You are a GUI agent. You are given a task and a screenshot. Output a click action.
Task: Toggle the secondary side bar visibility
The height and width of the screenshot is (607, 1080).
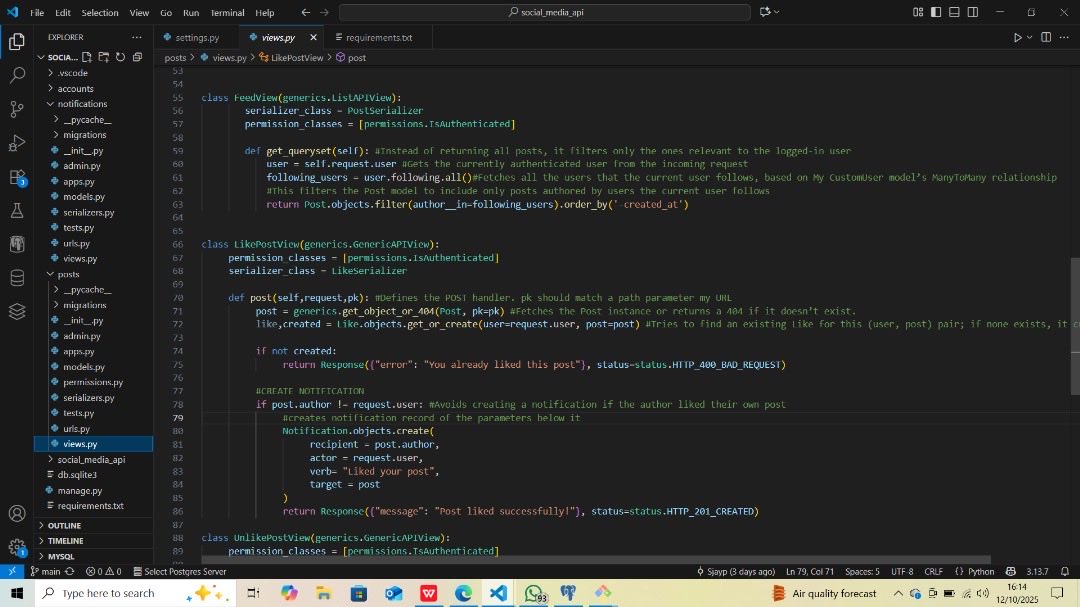tap(973, 12)
